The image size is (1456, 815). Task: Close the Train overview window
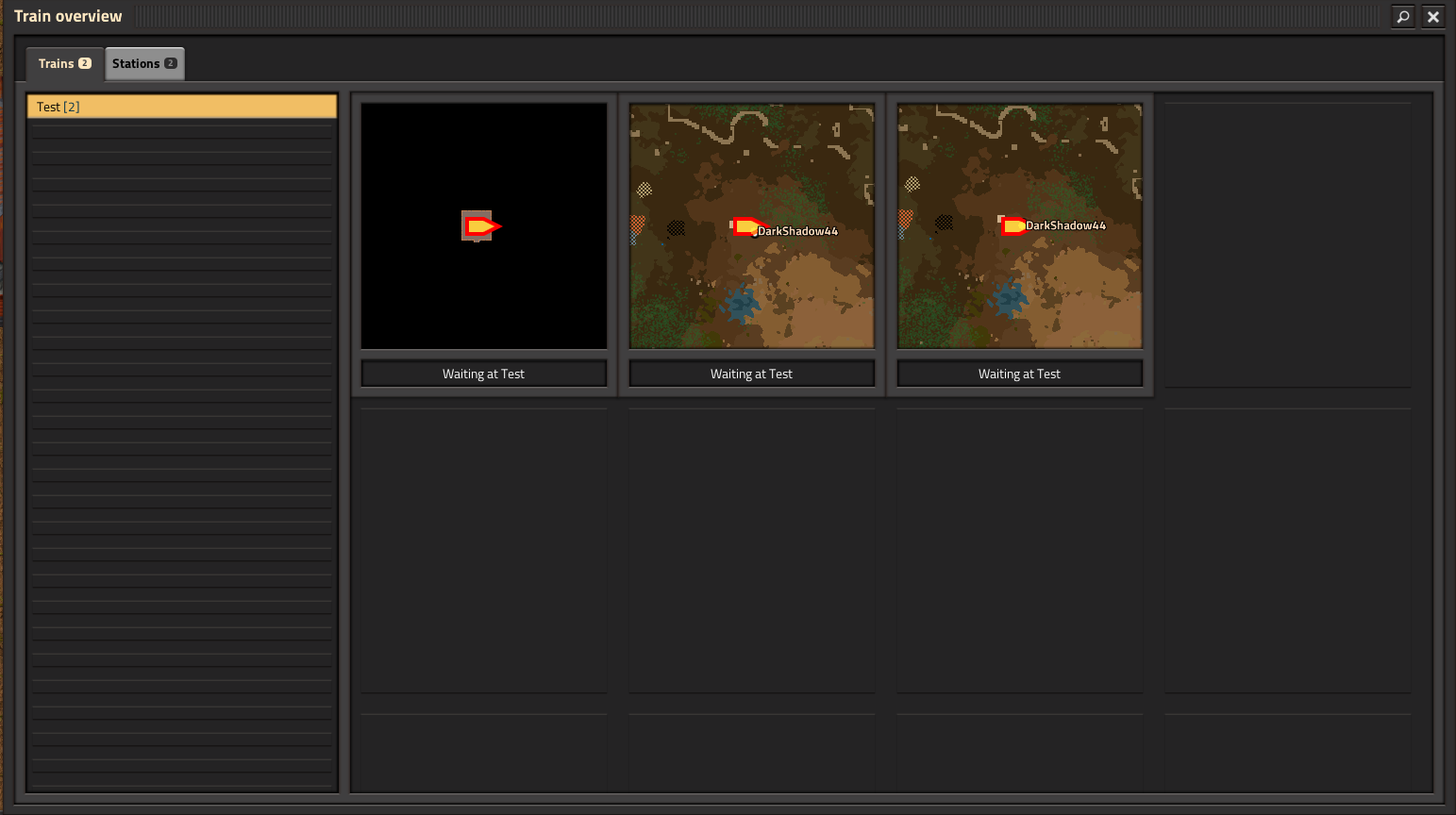point(1433,16)
